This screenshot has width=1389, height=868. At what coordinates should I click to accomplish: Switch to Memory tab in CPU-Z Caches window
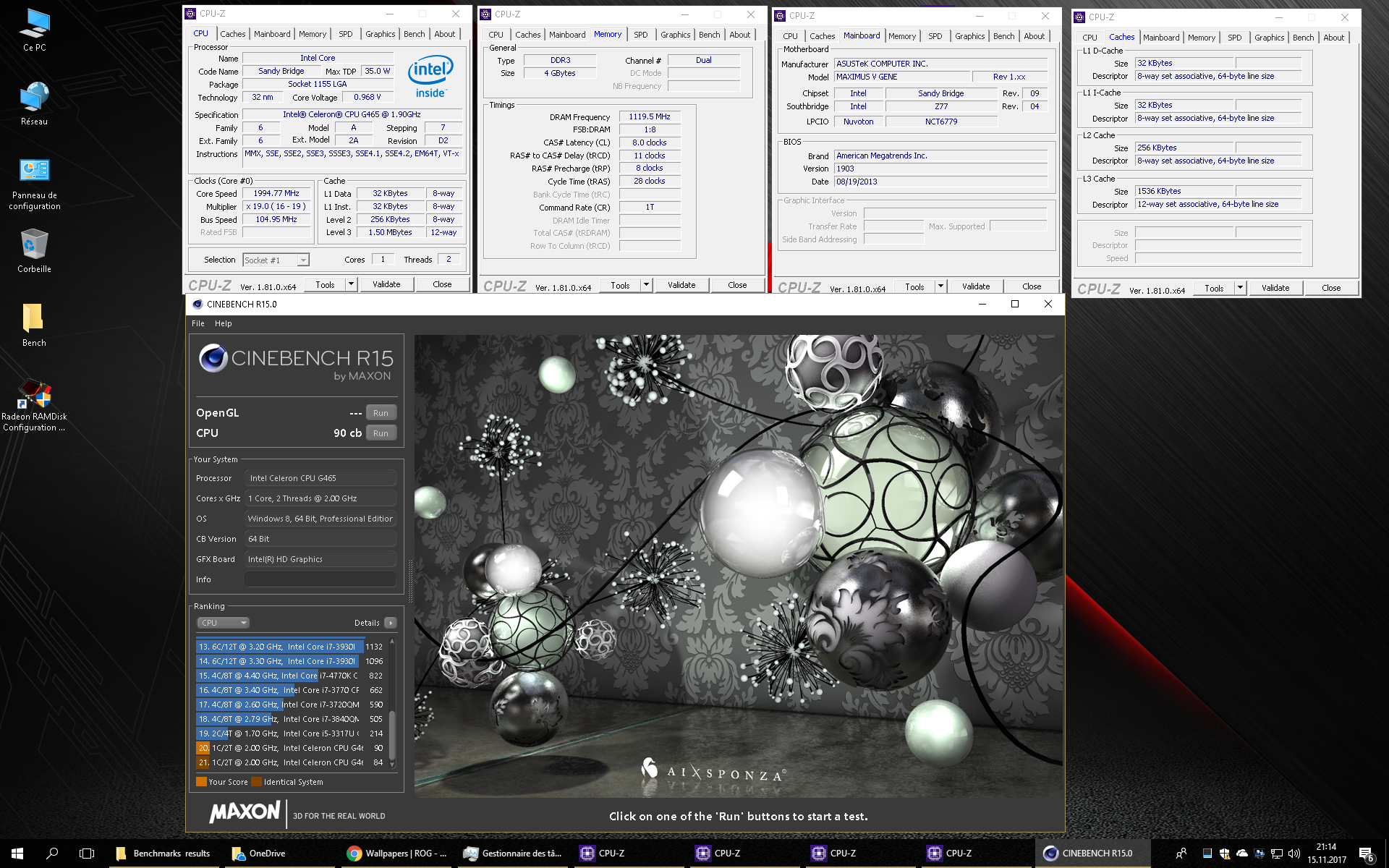[x=1202, y=38]
